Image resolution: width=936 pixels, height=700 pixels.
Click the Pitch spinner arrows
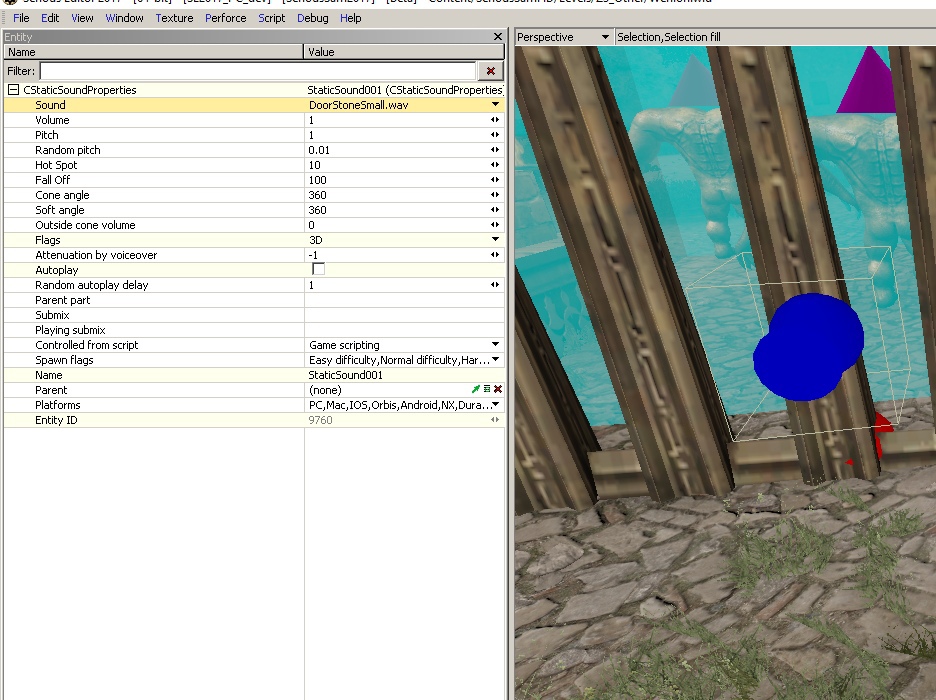coord(495,135)
